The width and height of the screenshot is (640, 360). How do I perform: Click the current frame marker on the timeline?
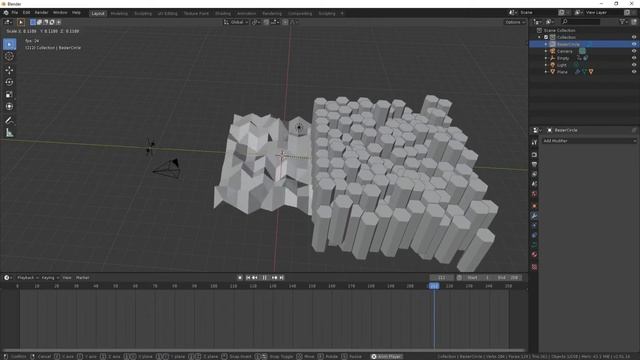tap(434, 286)
